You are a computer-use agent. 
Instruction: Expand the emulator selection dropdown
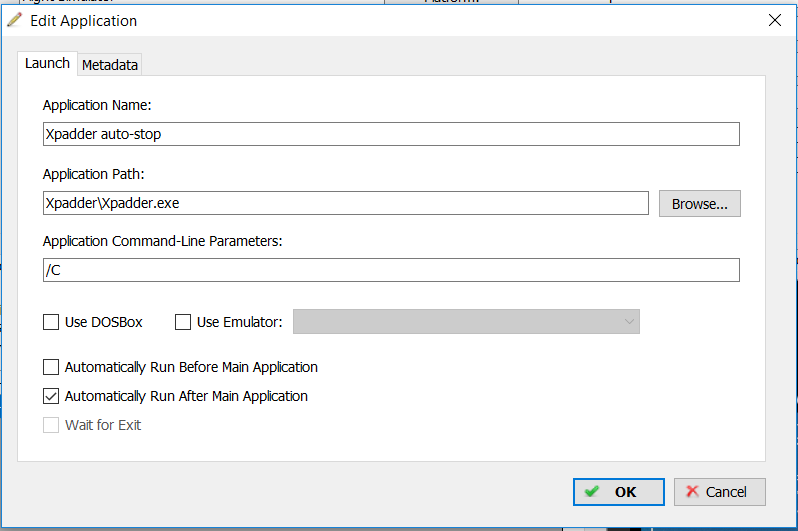[x=466, y=322]
